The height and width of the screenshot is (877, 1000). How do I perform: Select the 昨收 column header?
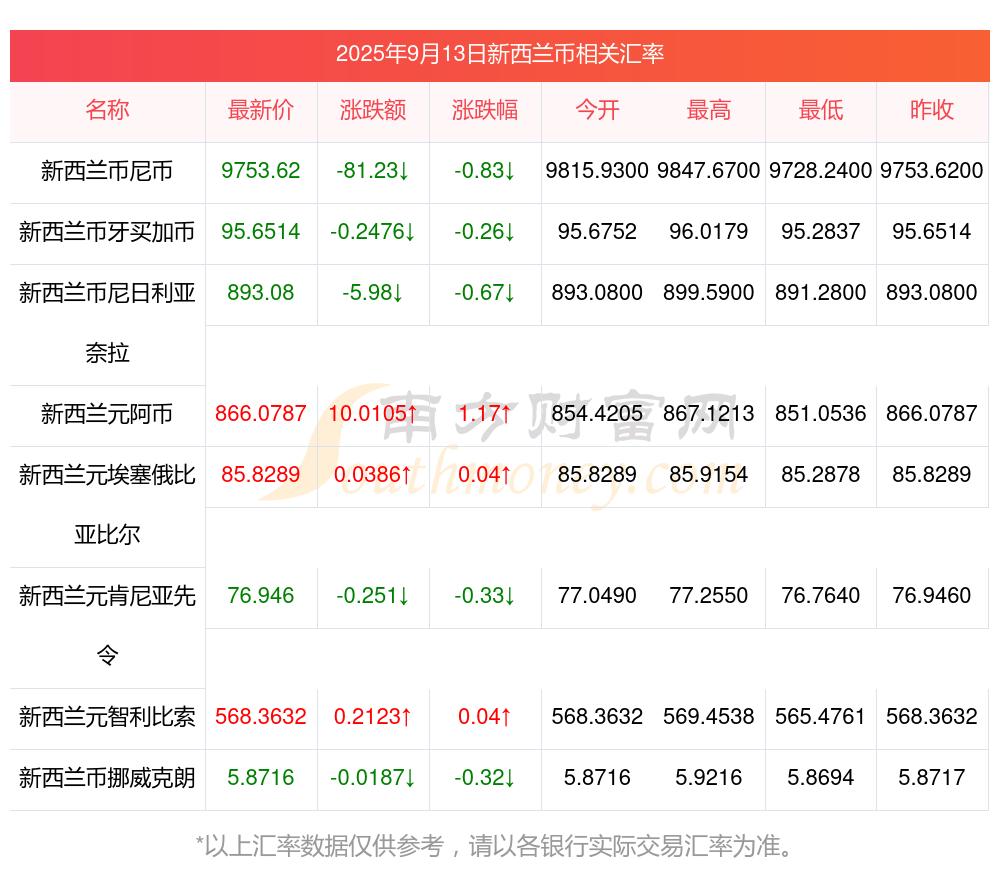[x=932, y=110]
